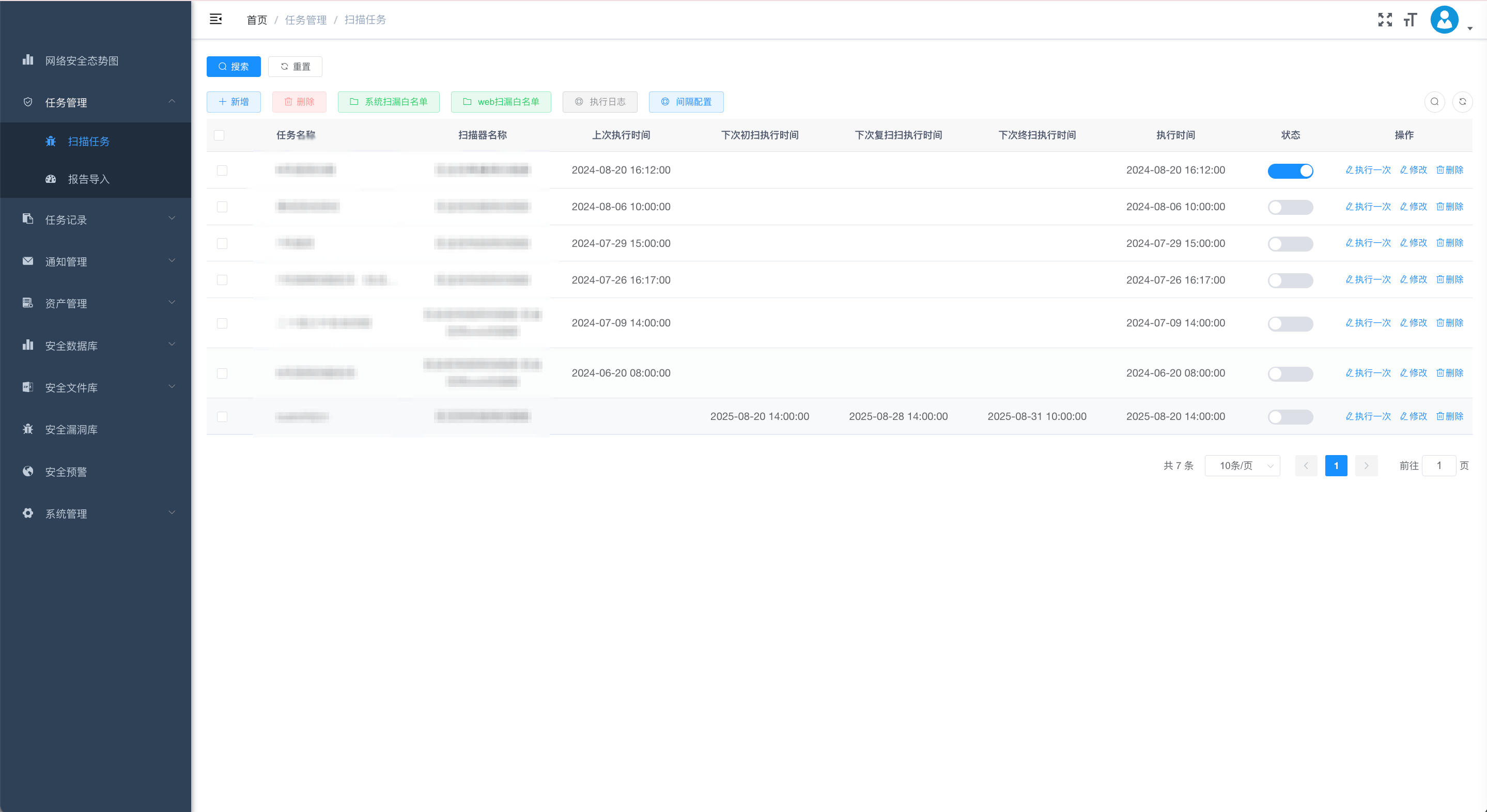The width and height of the screenshot is (1487, 812).
Task: Open the 10条/页 page size dropdown
Action: (1242, 466)
